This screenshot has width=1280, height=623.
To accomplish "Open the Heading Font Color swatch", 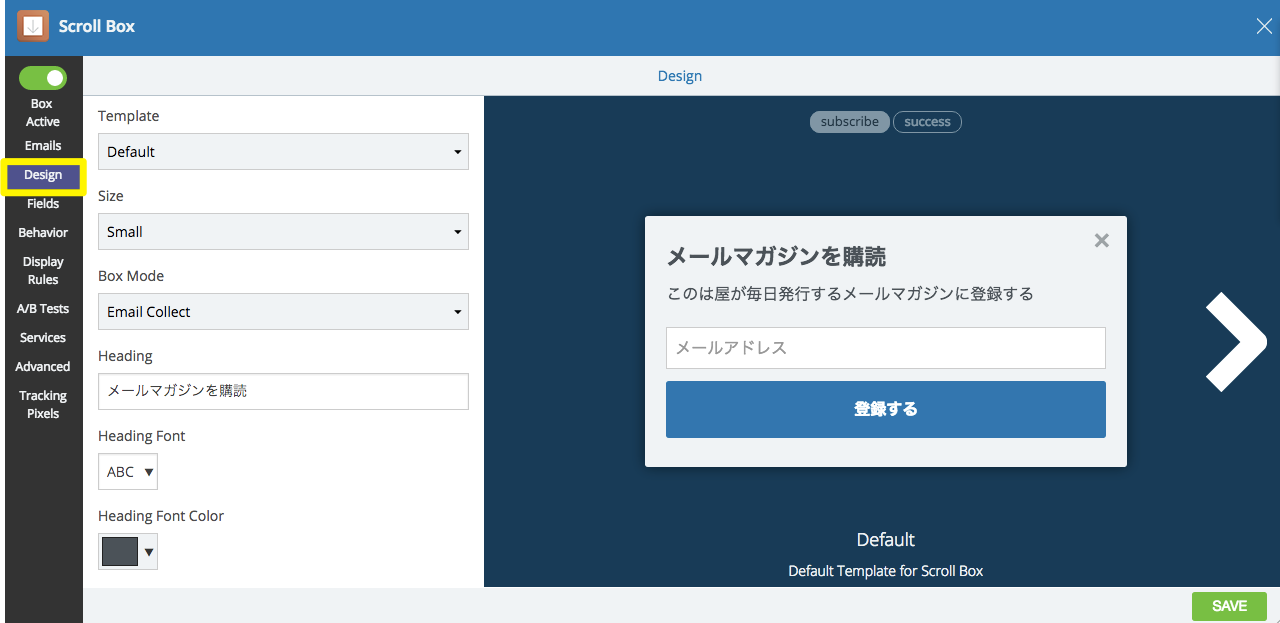I will click(128, 551).
